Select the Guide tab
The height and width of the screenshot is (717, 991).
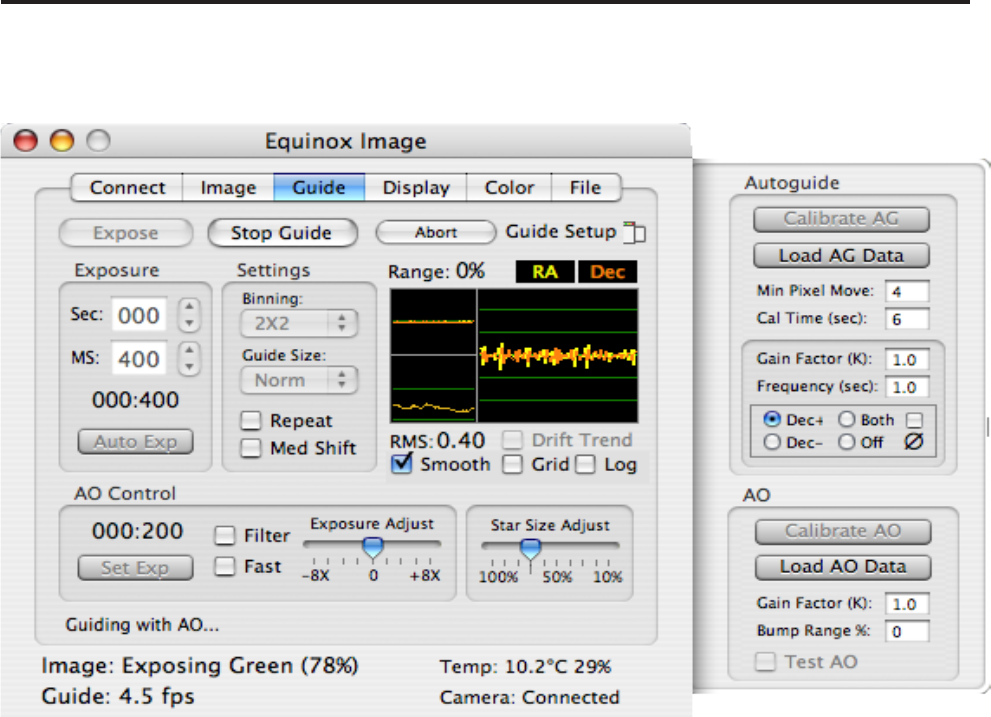pos(319,188)
